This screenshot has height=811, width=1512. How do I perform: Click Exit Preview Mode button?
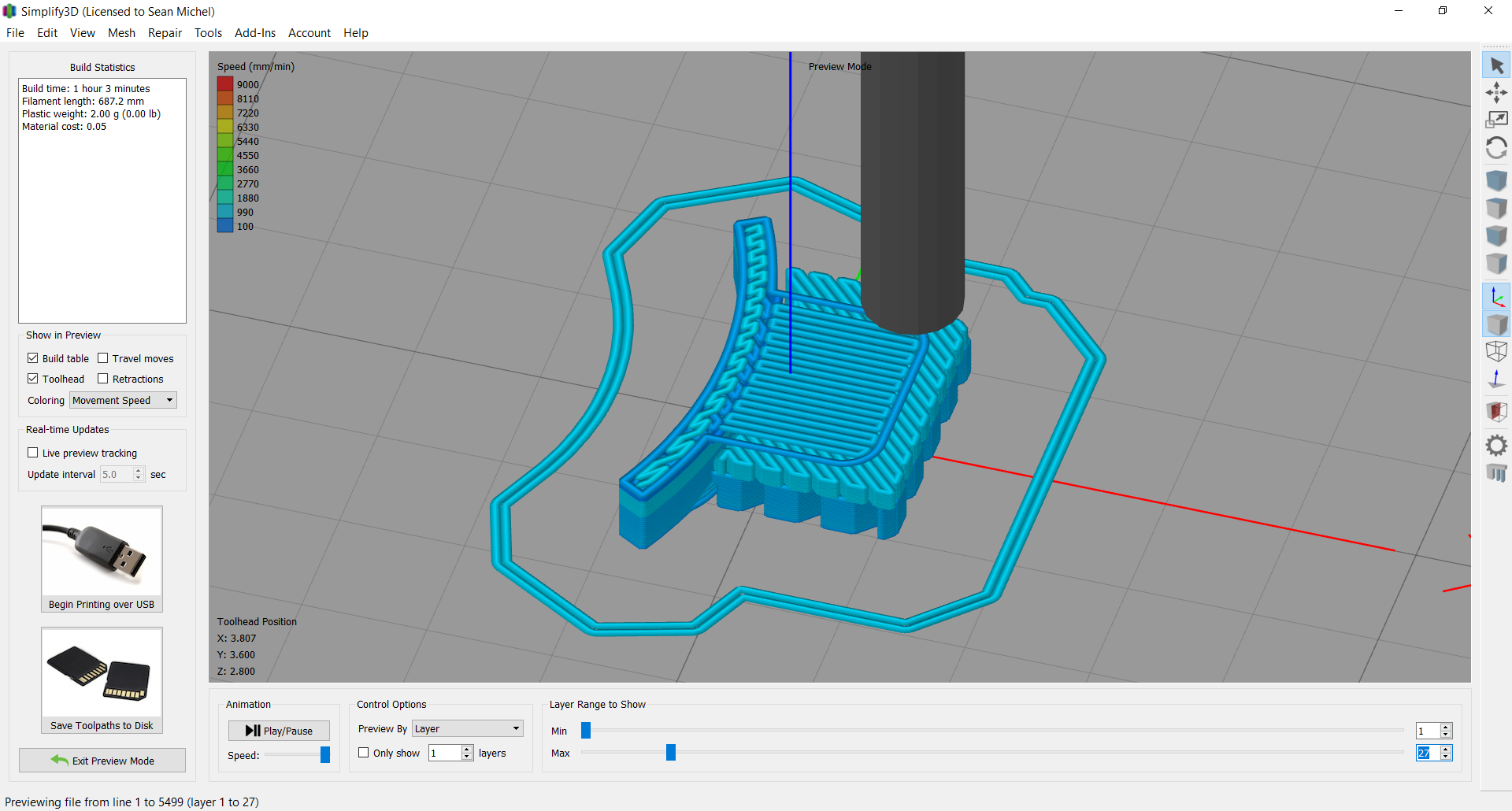[x=102, y=761]
